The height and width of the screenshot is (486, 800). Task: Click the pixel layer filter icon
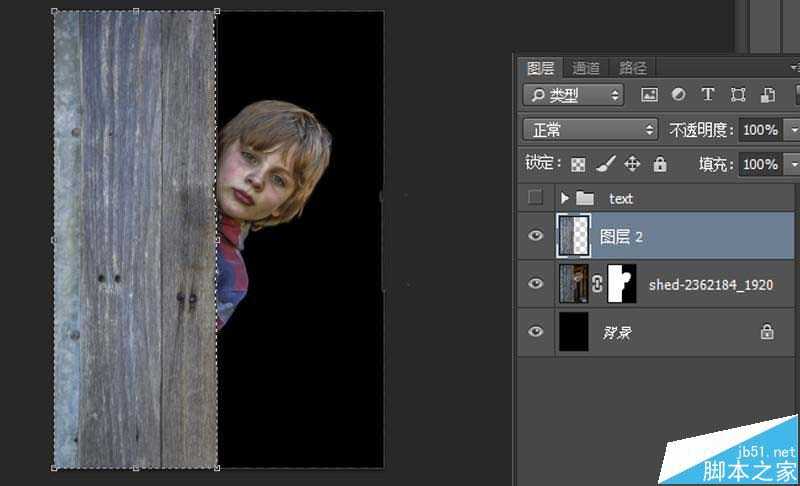coord(649,95)
